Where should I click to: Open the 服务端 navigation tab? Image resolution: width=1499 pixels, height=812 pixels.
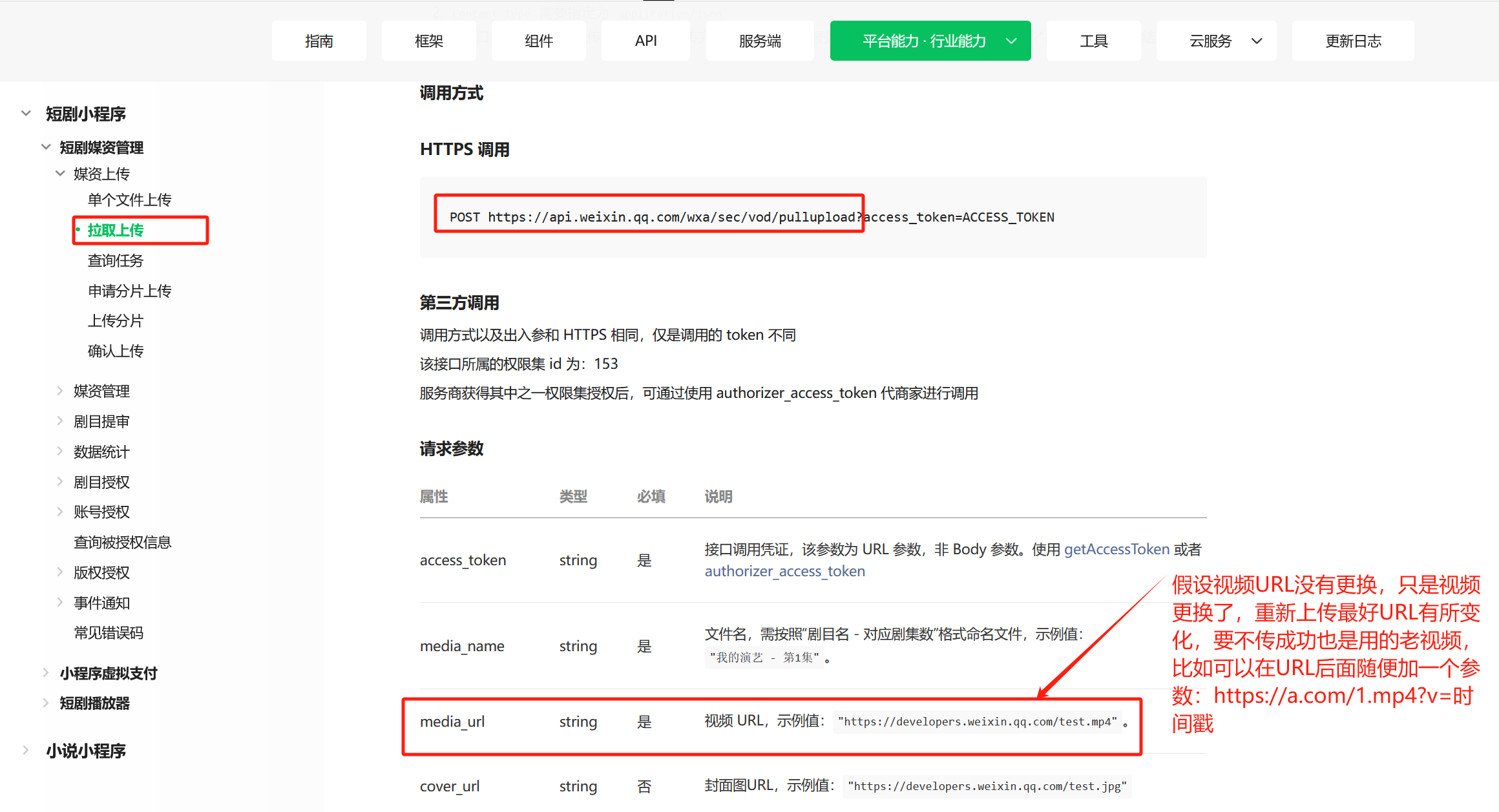pos(760,41)
